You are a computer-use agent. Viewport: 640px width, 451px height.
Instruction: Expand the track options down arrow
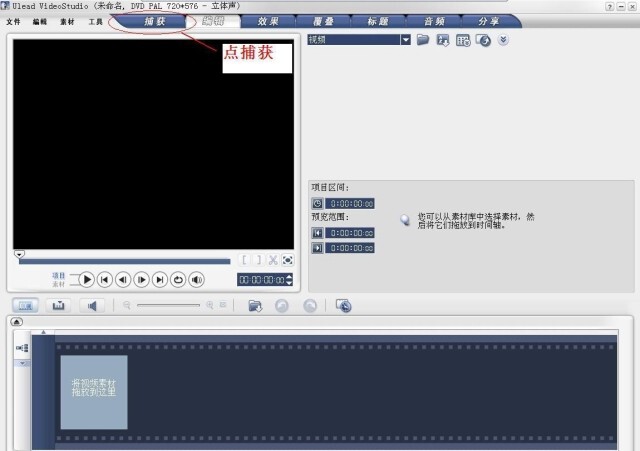[x=22, y=363]
